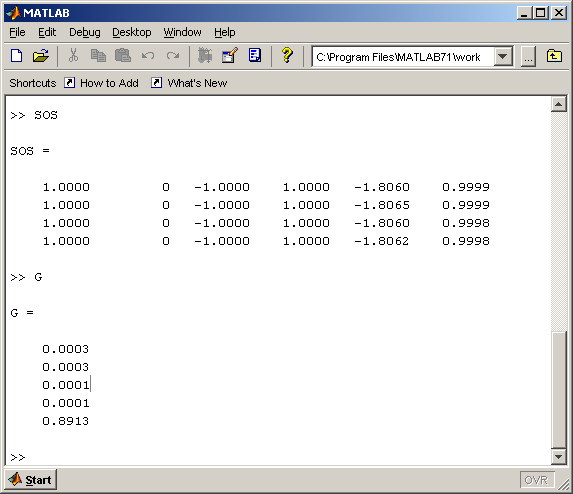Click the Paste clipboard icon
Viewport: 573px width, 494px height.
(x=123, y=56)
